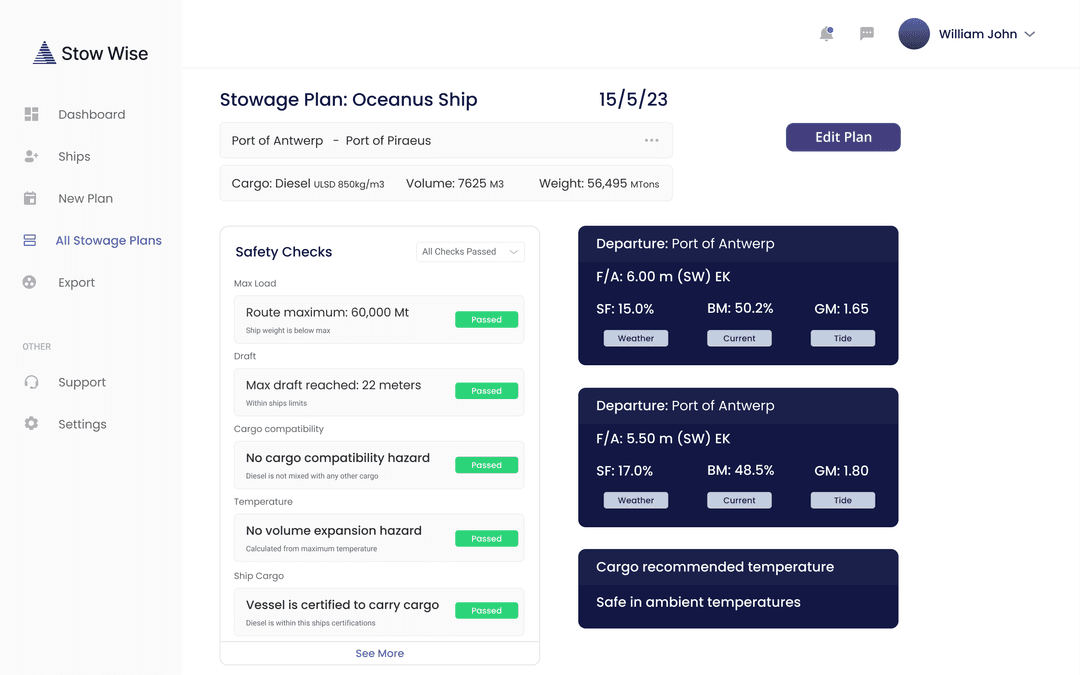
Task: Open the All Checks Passed dropdown
Action: tap(470, 251)
